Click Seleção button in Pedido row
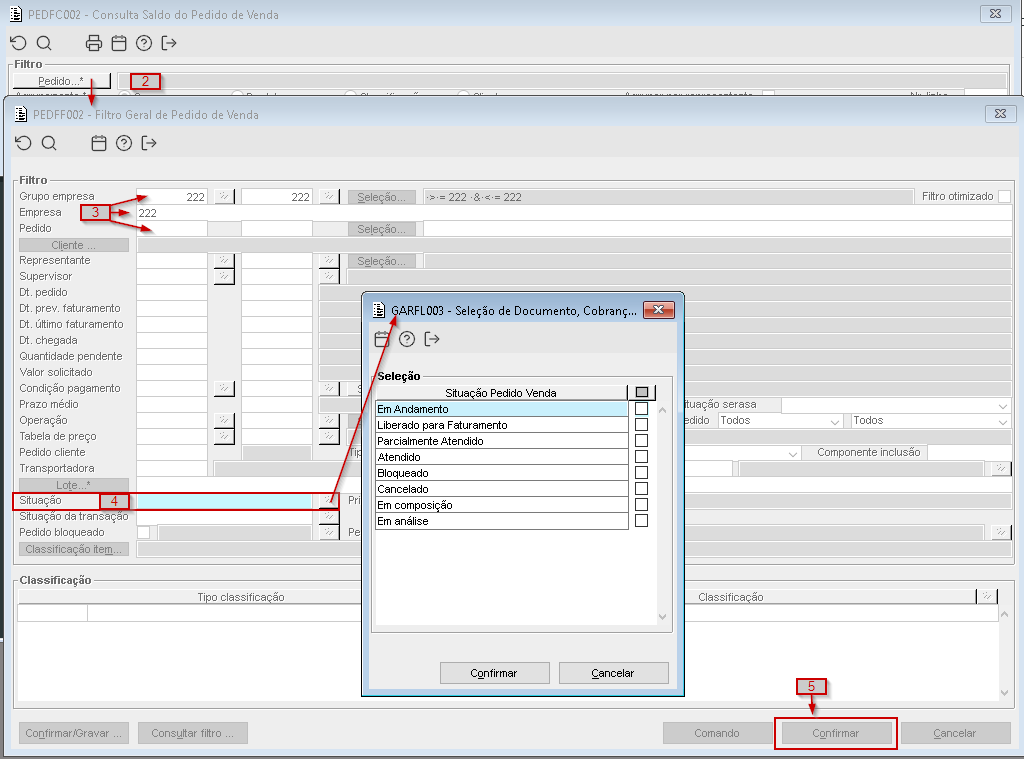This screenshot has height=759, width=1024. click(381, 229)
